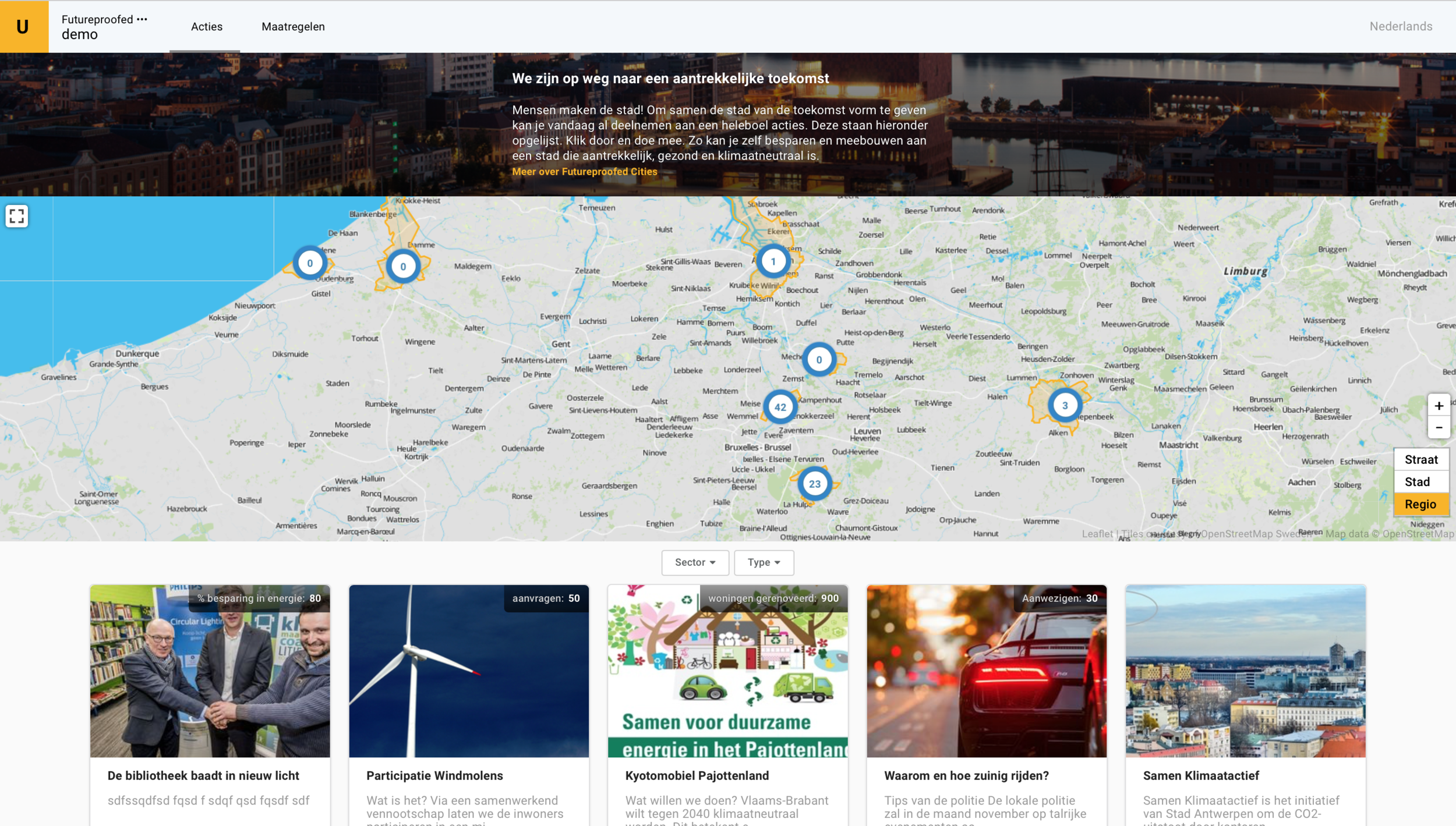Select the Regio map view option
The width and height of the screenshot is (1456, 826).
coord(1420,504)
